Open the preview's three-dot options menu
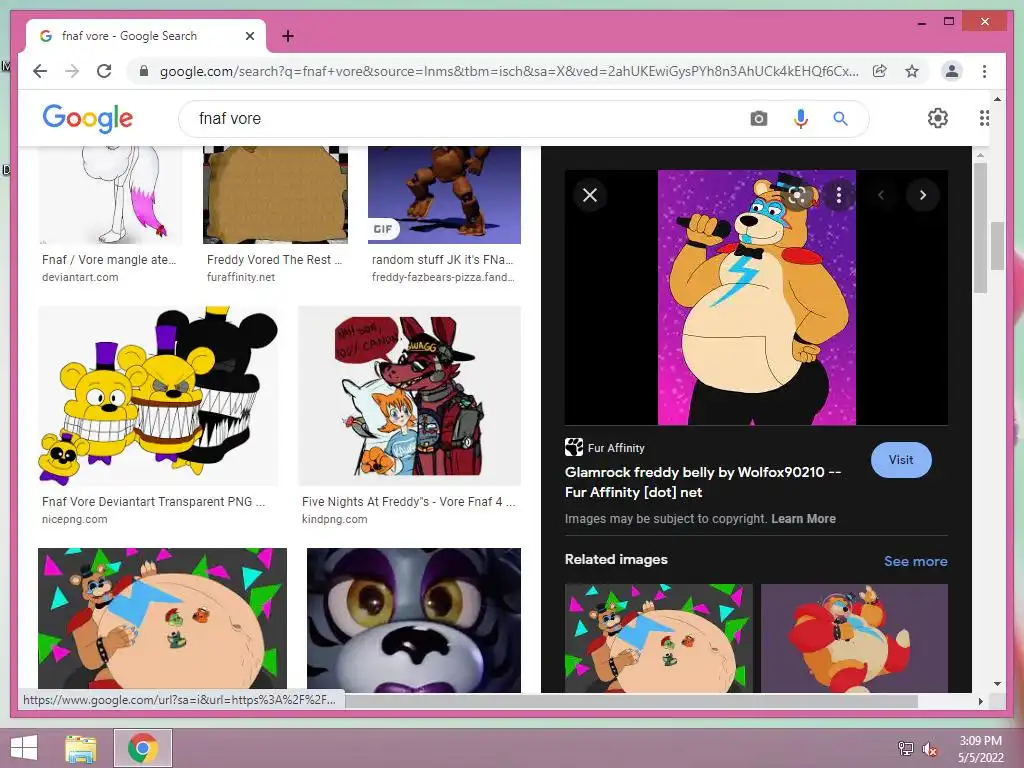The width and height of the screenshot is (1024, 768). pyautogui.click(x=839, y=195)
